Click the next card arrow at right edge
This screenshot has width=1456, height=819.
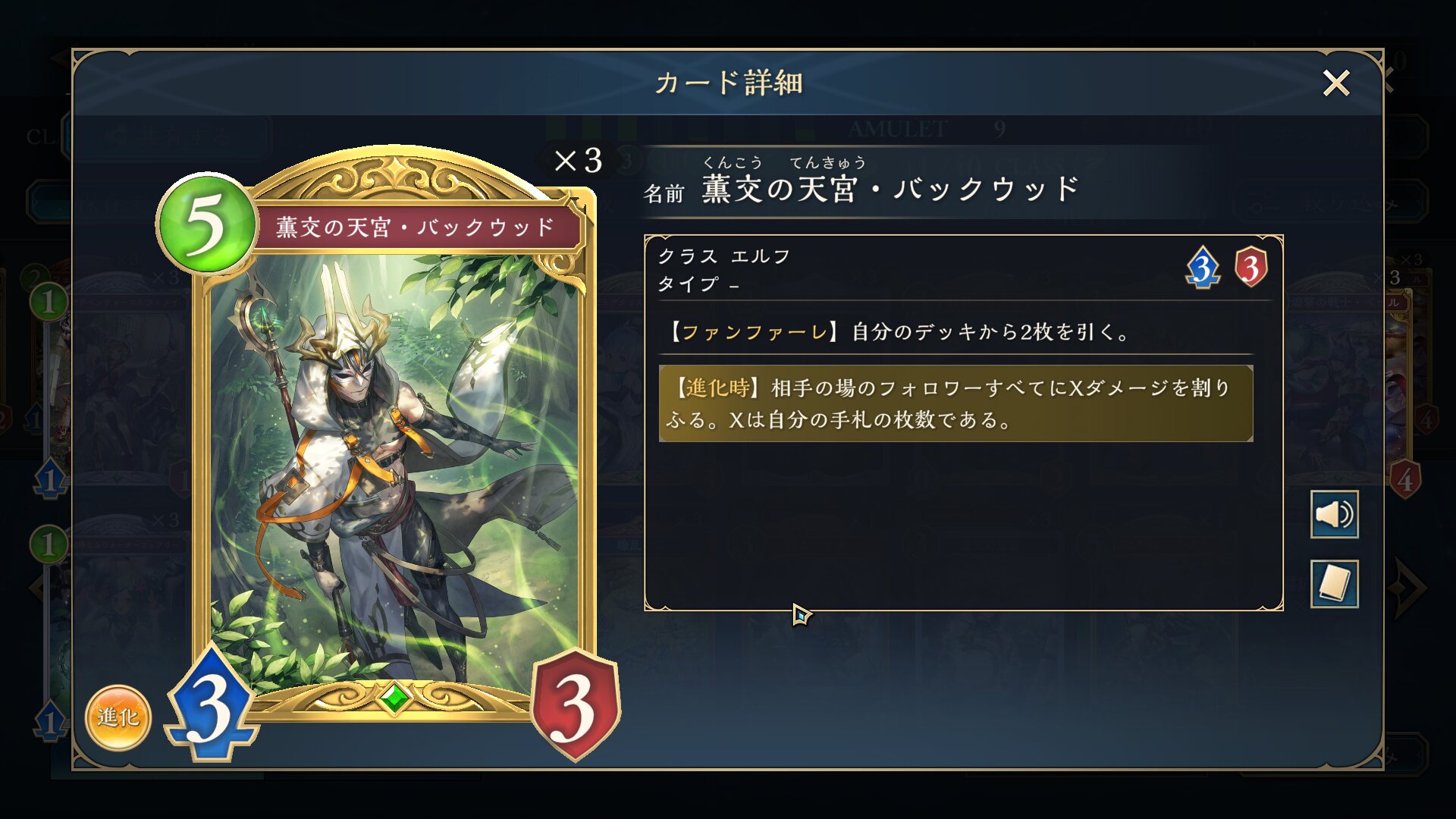(1409, 588)
